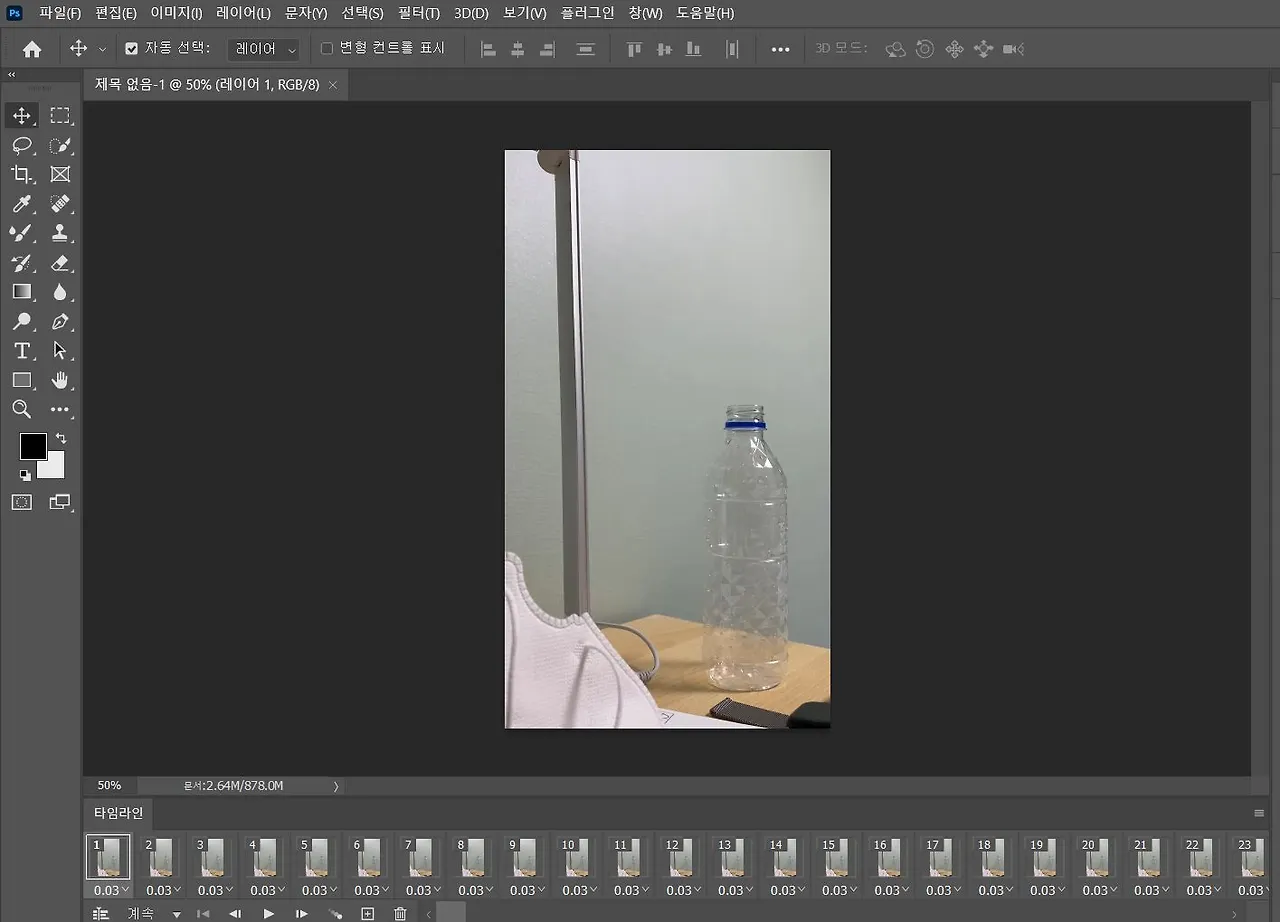This screenshot has width=1280, height=922.
Task: Open the Move tool preset picker arrow
Action: [x=102, y=49]
